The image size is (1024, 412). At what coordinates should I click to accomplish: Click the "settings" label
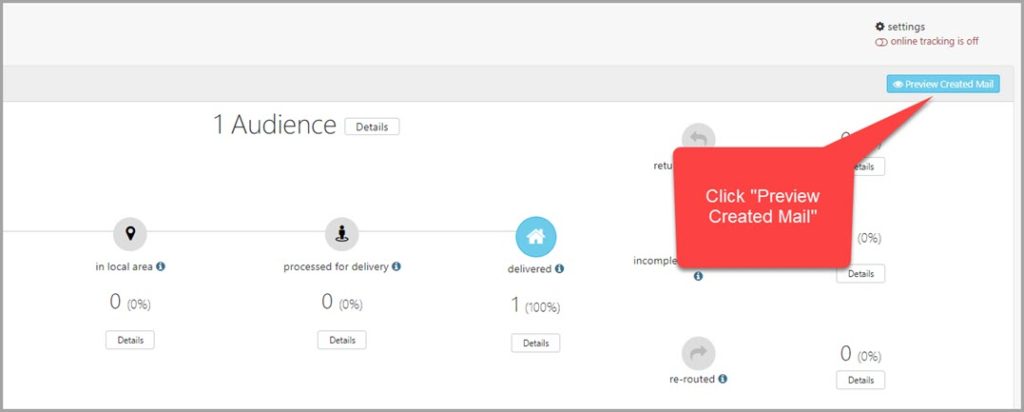pos(906,27)
